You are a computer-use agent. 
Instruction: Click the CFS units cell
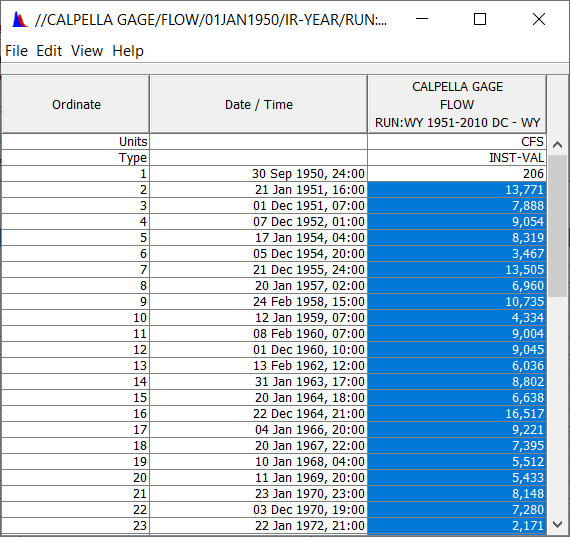tap(457, 142)
